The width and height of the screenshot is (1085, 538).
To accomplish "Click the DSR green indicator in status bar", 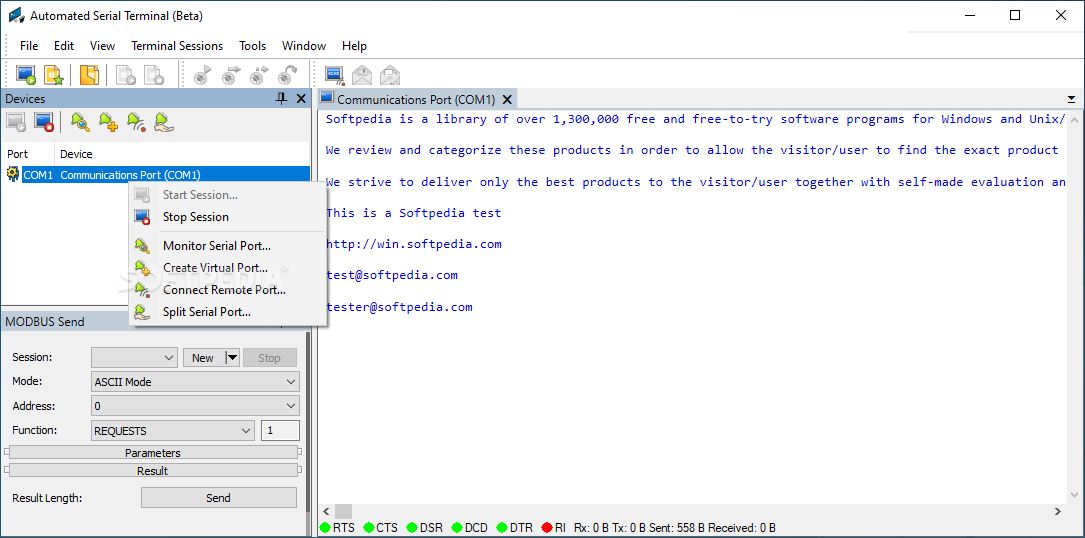I will click(412, 528).
